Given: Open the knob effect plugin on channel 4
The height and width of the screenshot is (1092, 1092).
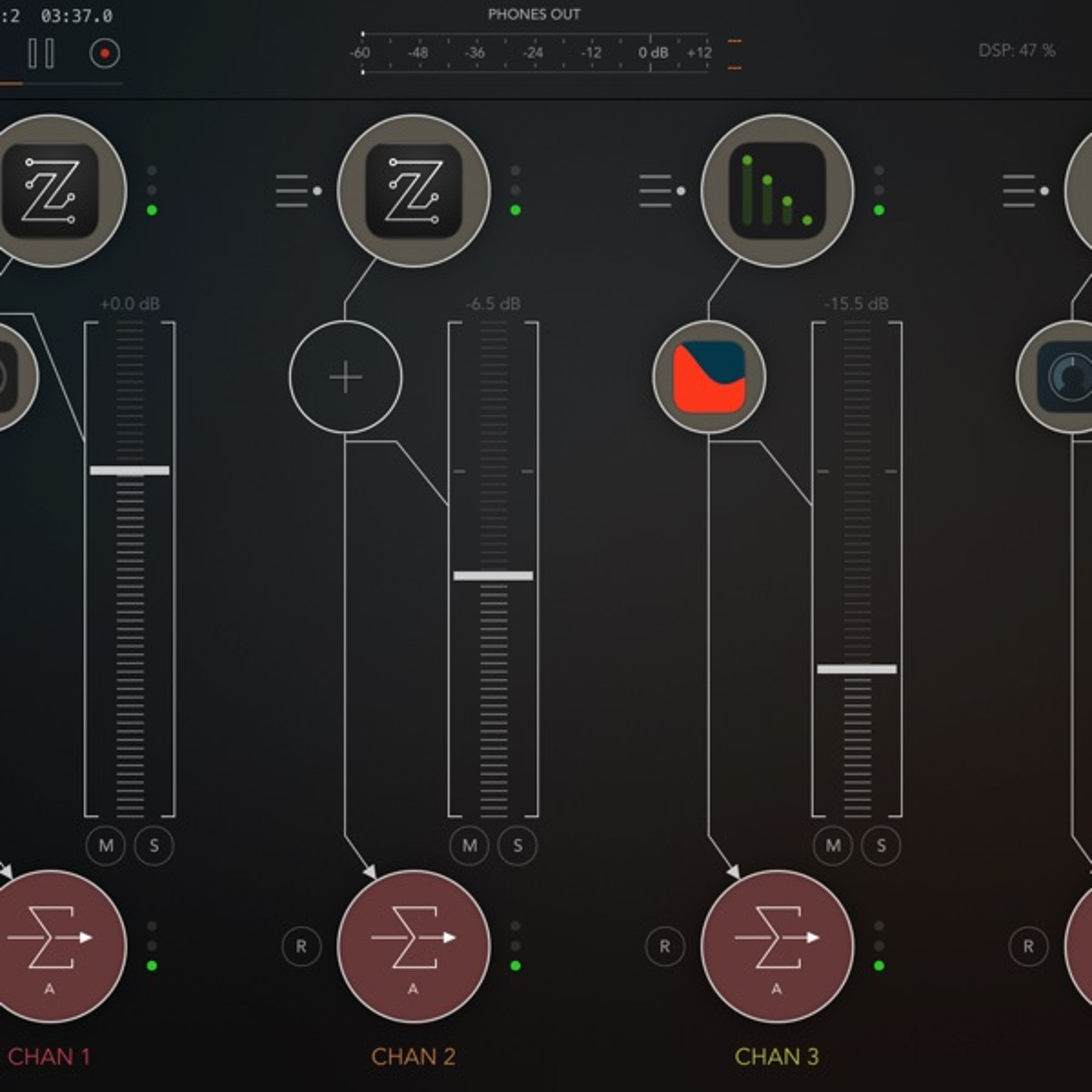Looking at the screenshot, I should click(1055, 377).
